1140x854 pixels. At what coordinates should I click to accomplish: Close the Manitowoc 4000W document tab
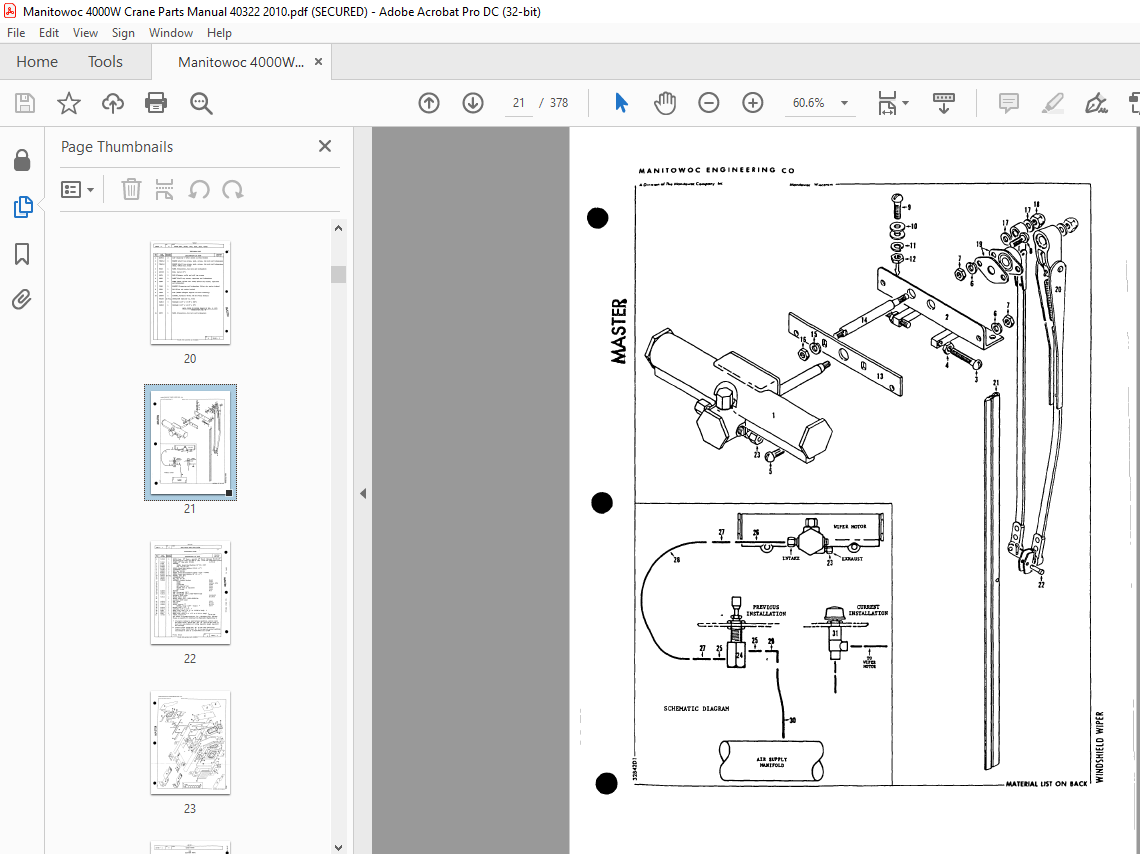tap(318, 62)
